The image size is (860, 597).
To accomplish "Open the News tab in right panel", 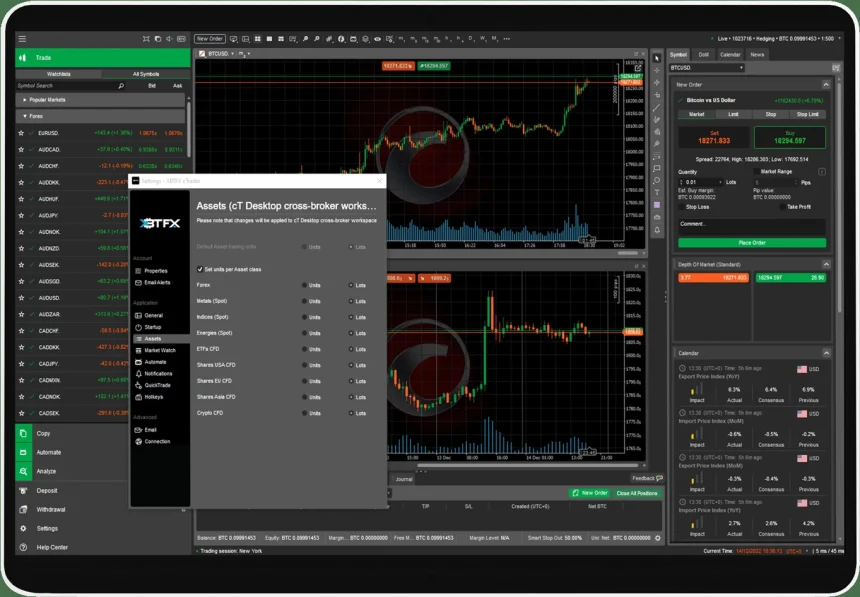I will [757, 54].
